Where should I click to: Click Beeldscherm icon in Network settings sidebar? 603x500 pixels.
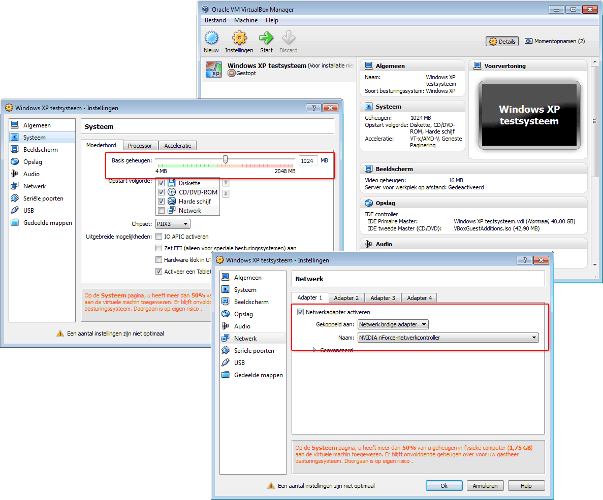point(225,302)
